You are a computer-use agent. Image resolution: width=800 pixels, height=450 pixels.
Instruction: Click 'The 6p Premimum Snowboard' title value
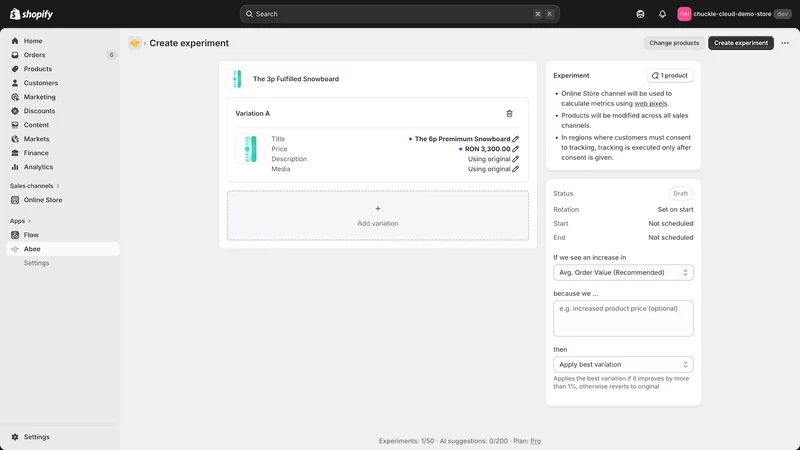tap(462, 139)
